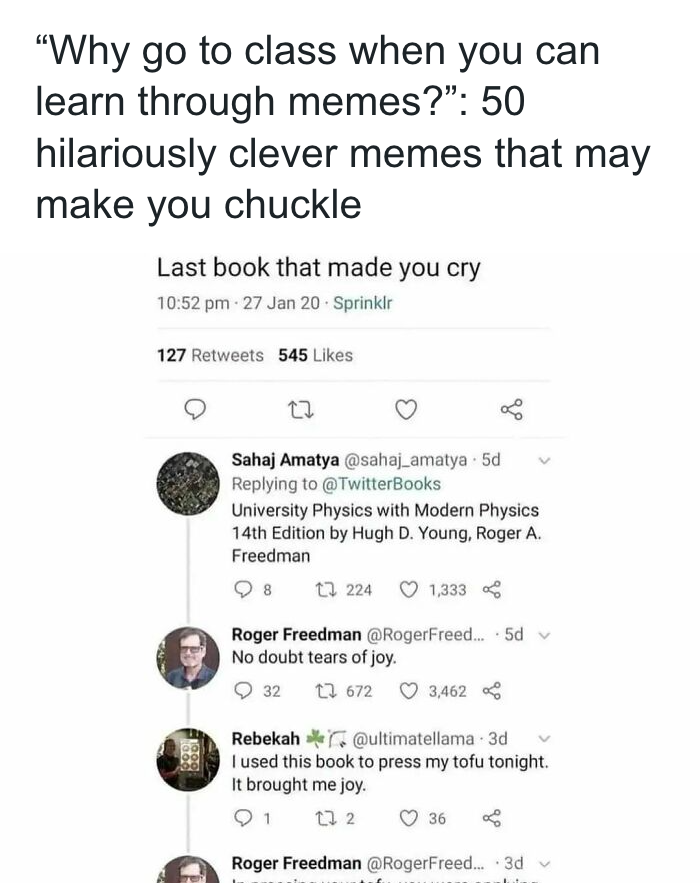The width and height of the screenshot is (700, 883).
Task: Click reply icon under main tweet
Action: tap(197, 410)
